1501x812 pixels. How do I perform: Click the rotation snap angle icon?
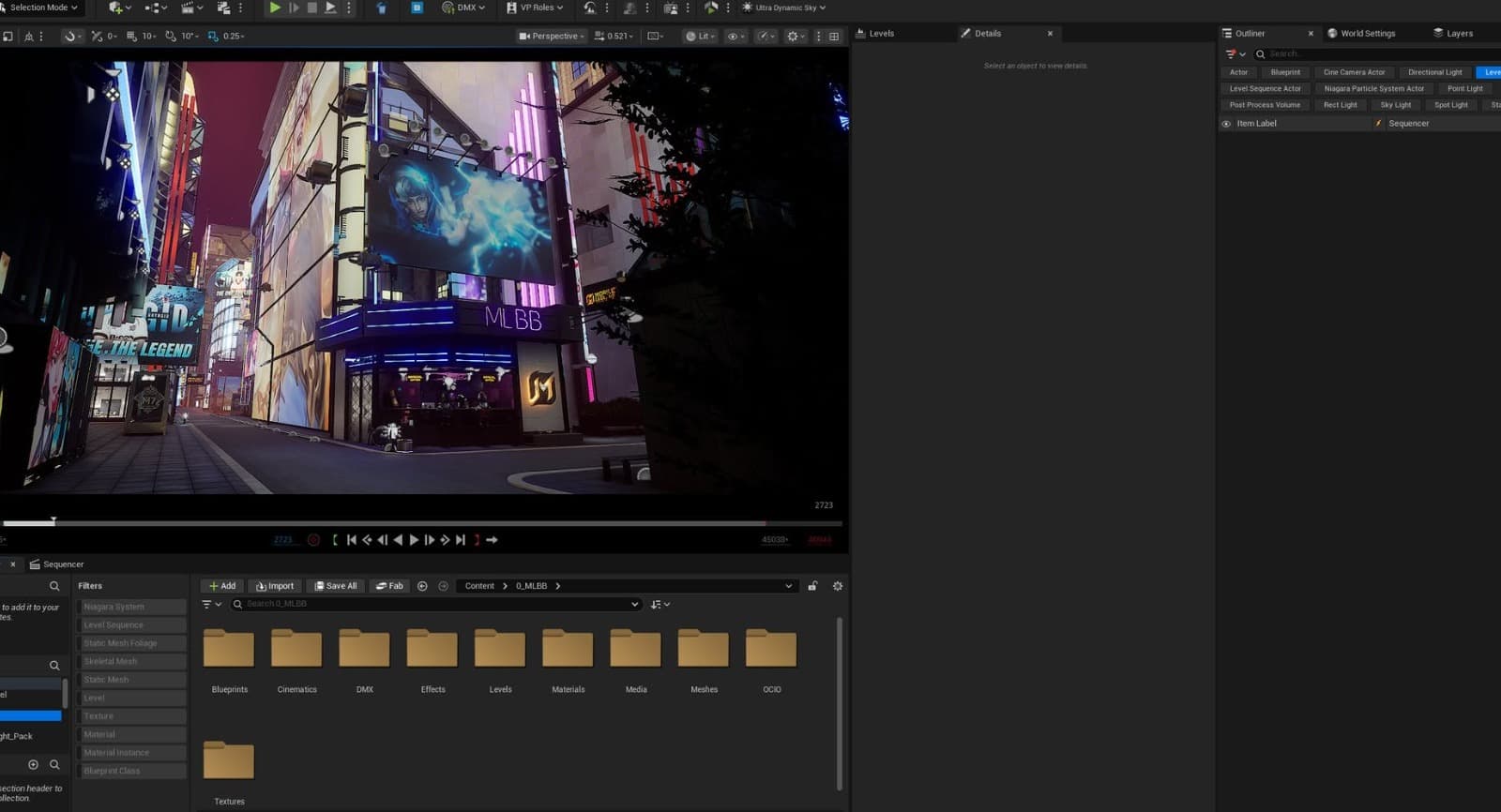(171, 37)
